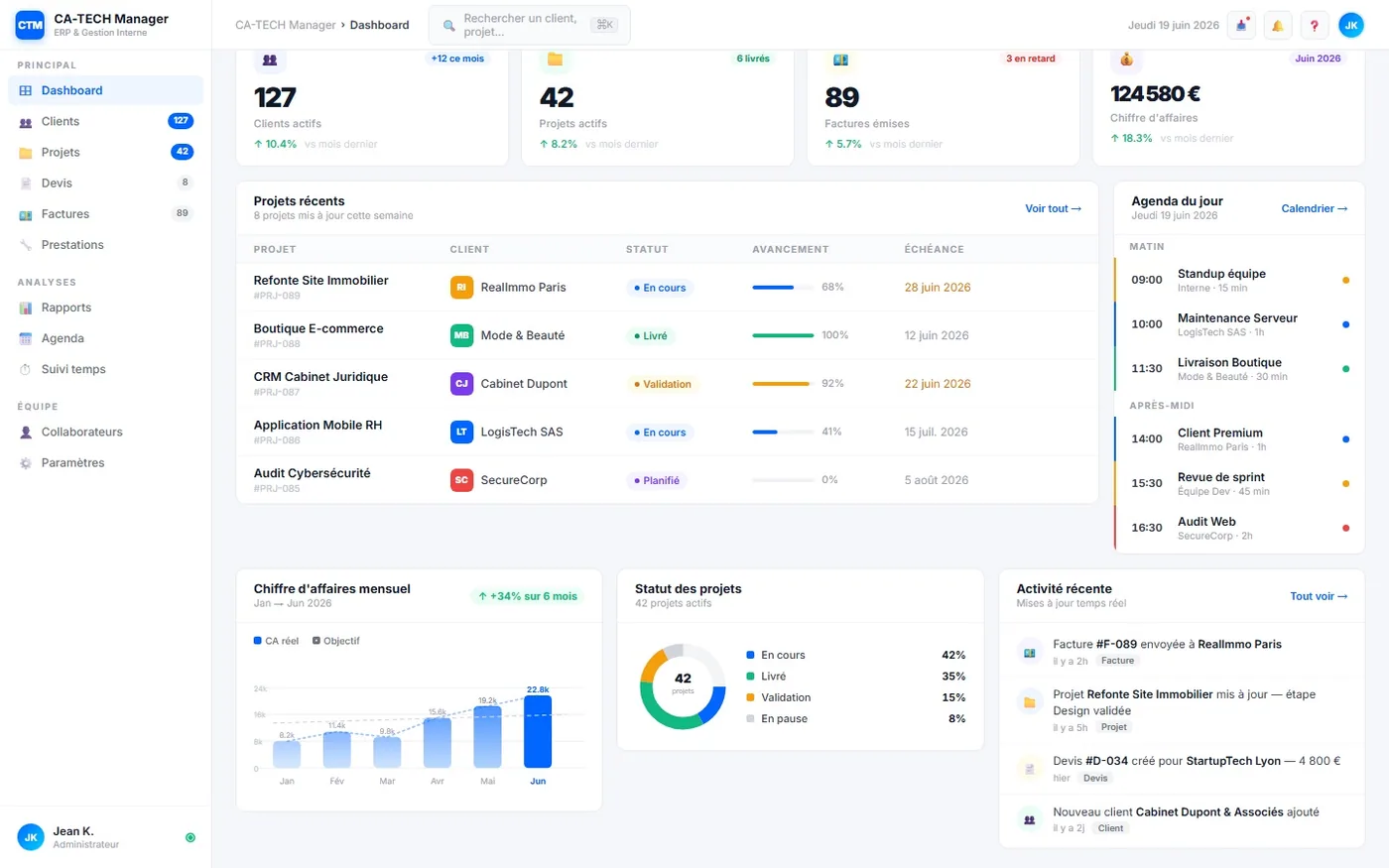Toggle Livré in project status legend
The height and width of the screenshot is (868, 1389).
pos(855,677)
